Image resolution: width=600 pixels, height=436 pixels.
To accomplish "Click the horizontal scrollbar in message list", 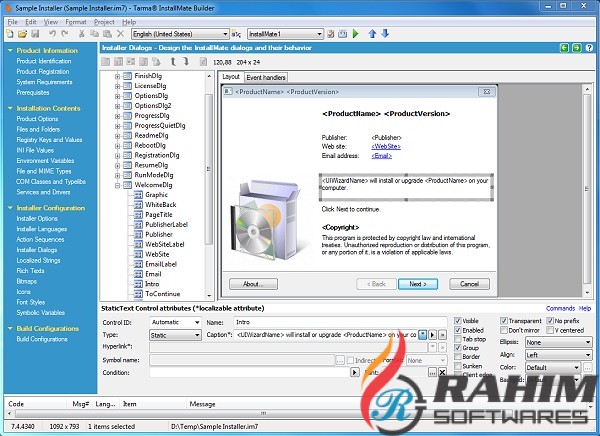I will click(x=262, y=413).
